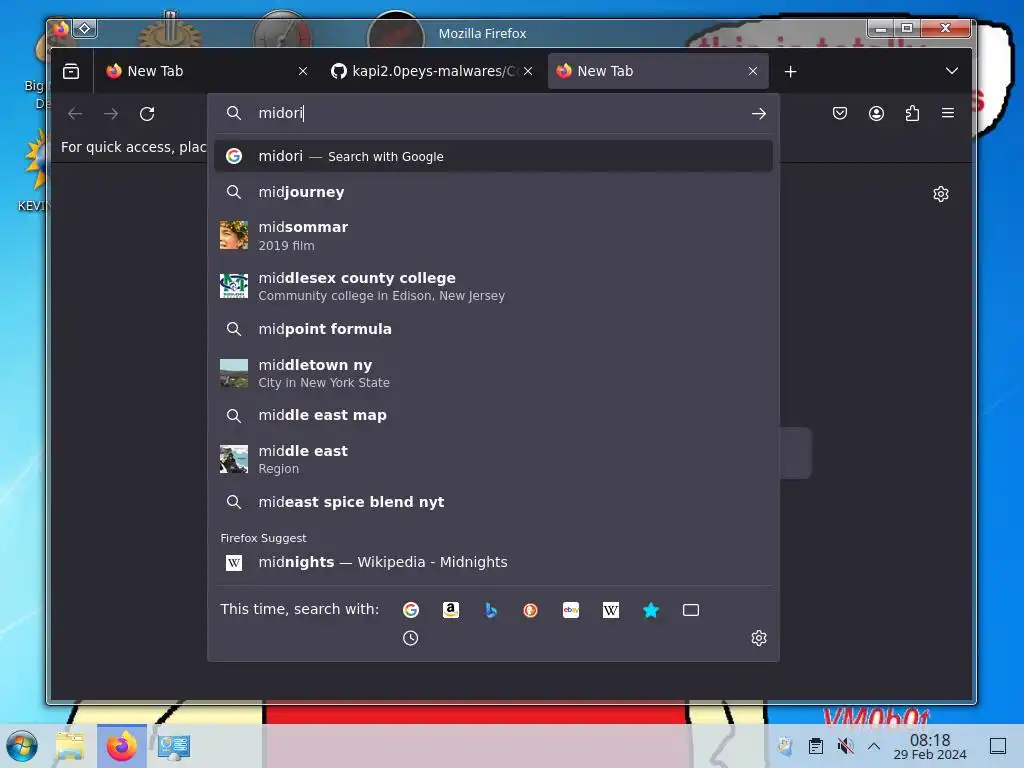The image size is (1024, 768).
Task: Select midori Search with Google suggestion
Action: 493,156
